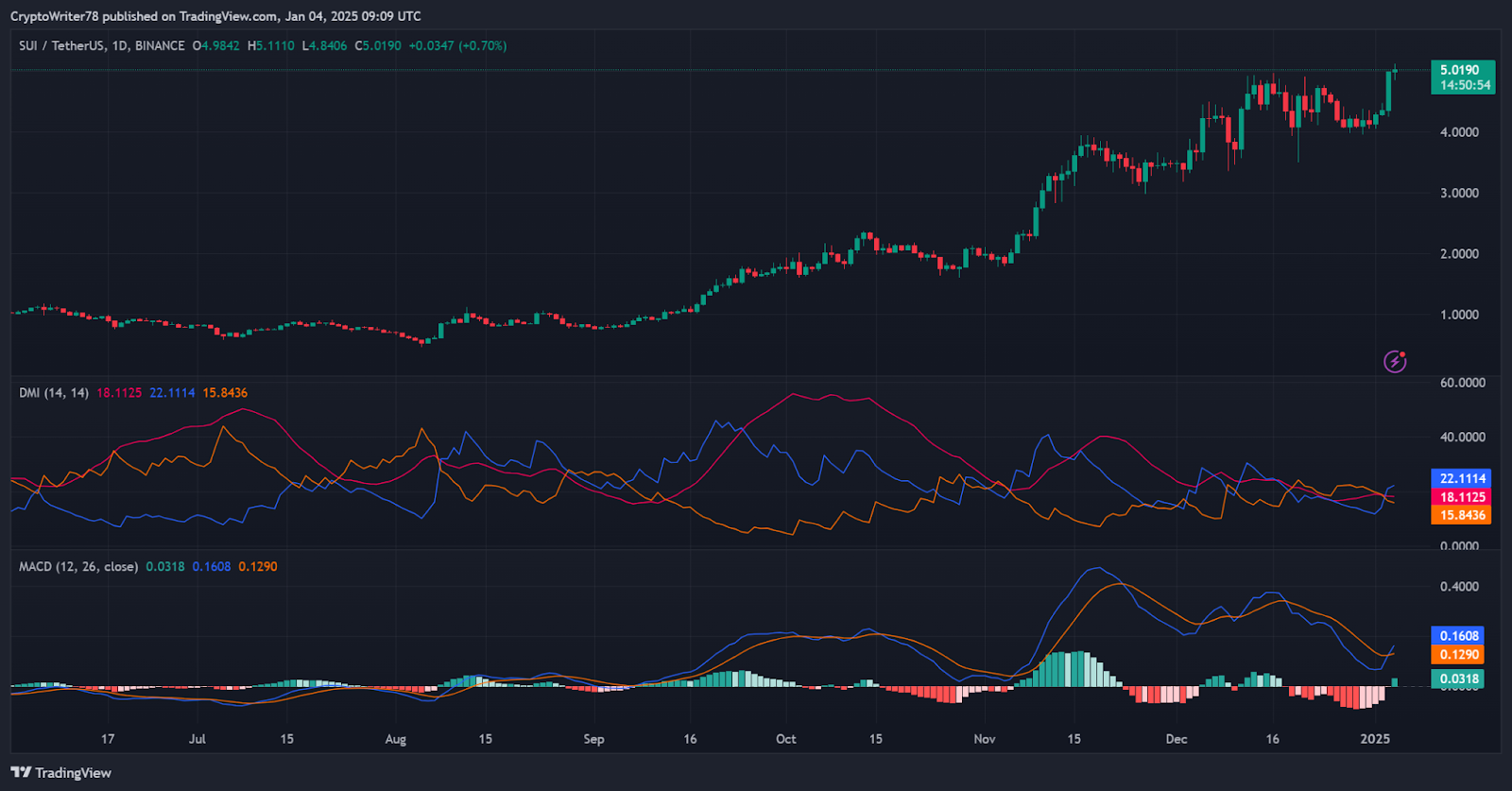1512x791 pixels.
Task: Click the Oct label on time axis
Action: click(785, 739)
